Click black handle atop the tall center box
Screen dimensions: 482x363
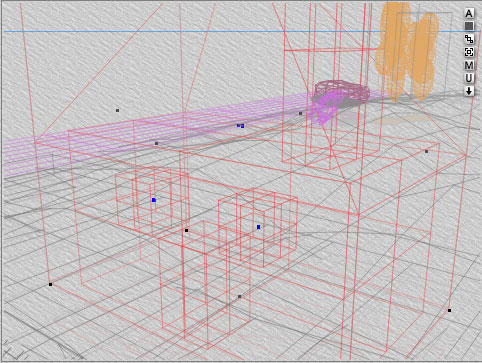click(186, 230)
